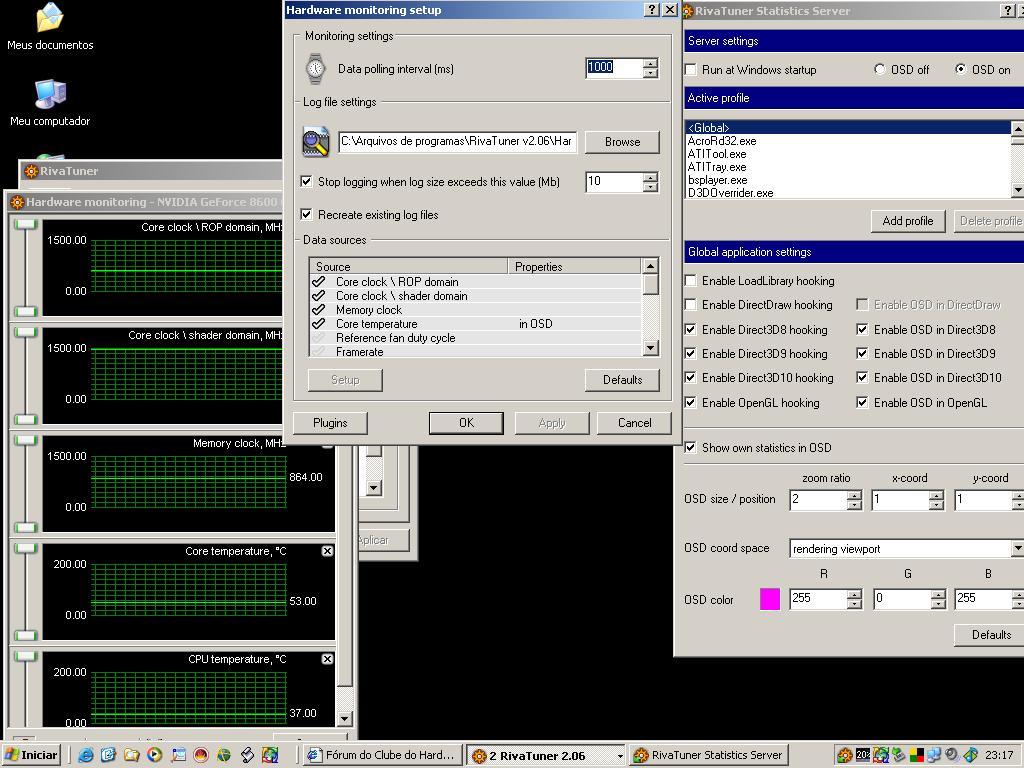The image size is (1024, 768).
Task: Click the log file path field
Action: (x=457, y=142)
